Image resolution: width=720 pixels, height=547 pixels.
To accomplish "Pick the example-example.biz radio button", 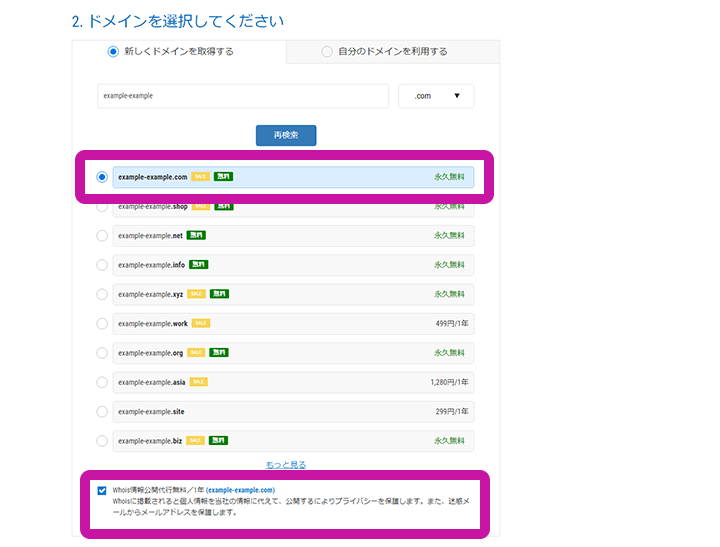I will tap(102, 440).
